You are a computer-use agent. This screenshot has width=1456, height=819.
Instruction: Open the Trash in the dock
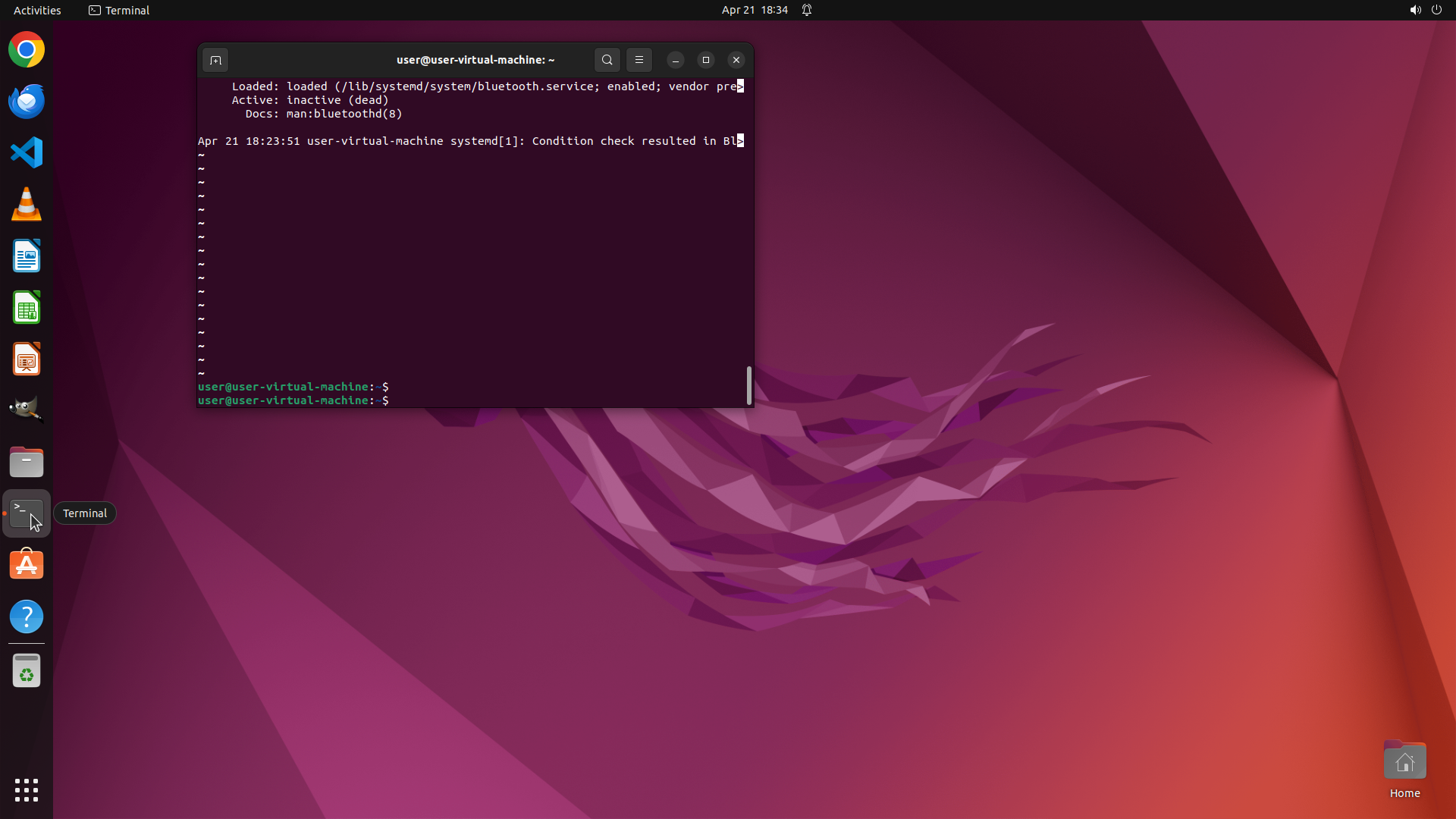(27, 671)
